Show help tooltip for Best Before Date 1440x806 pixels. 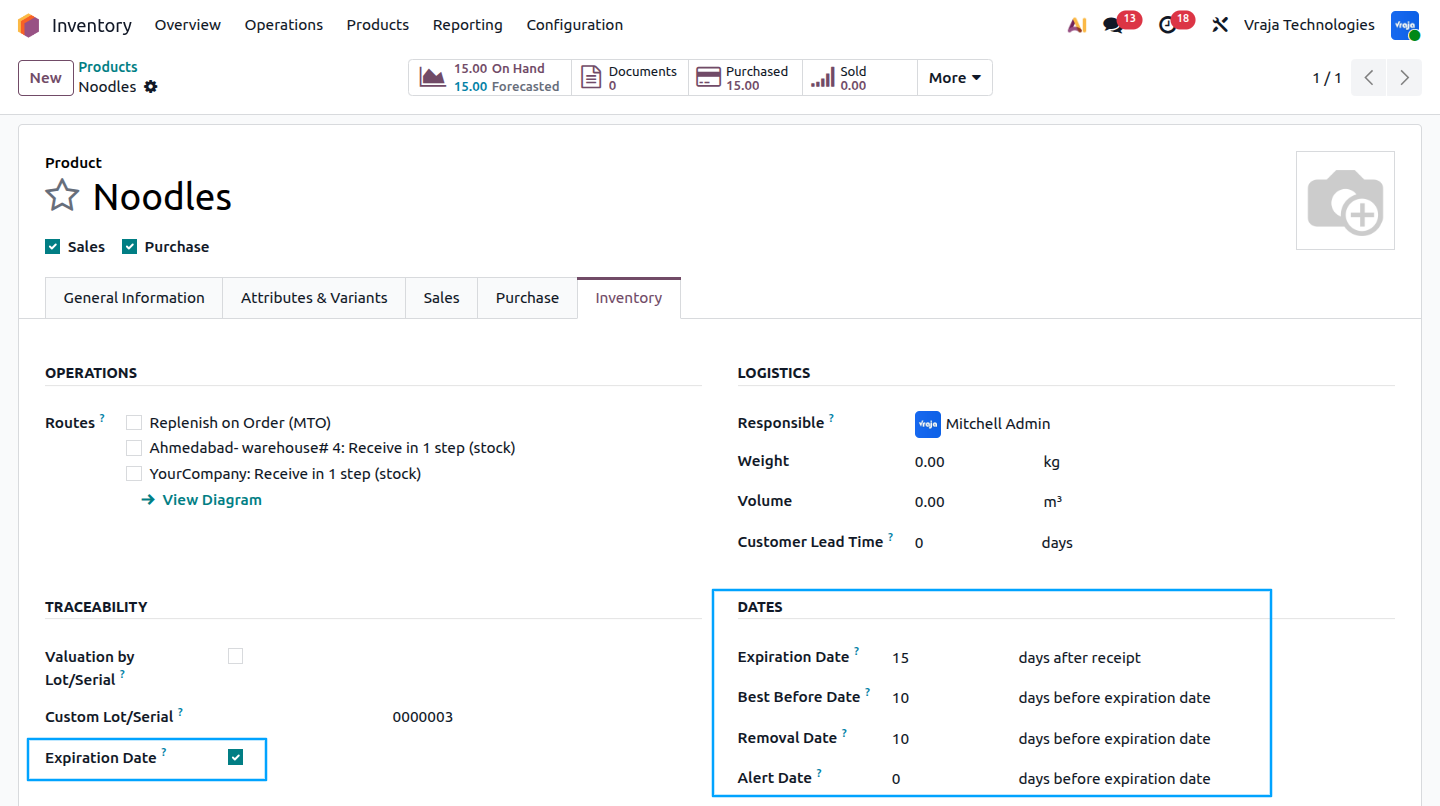868,691
